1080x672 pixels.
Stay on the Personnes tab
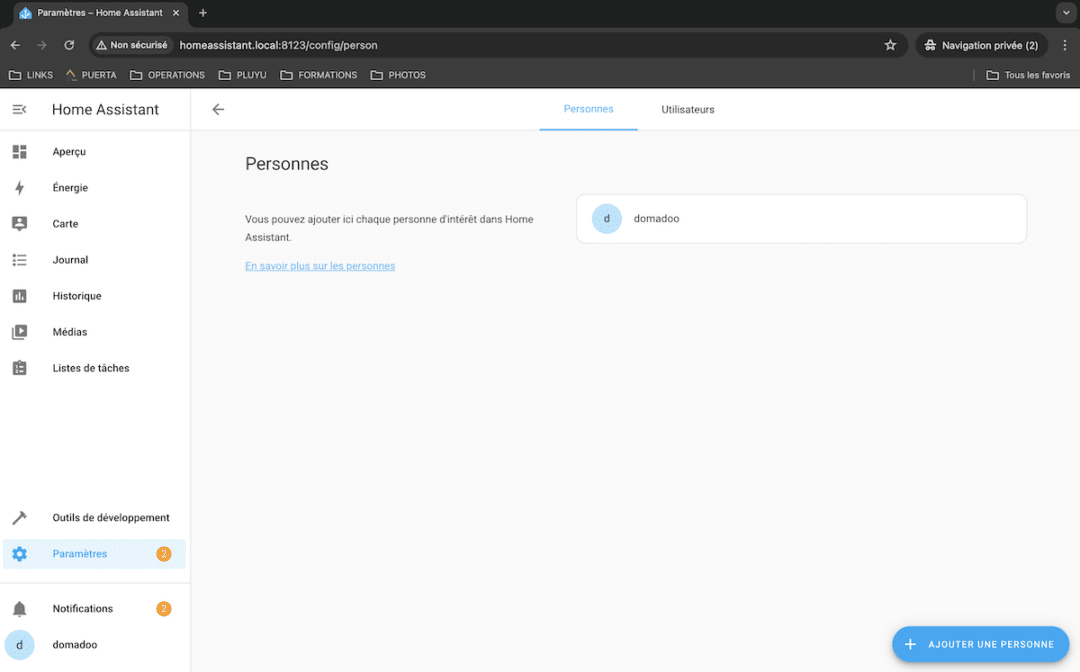click(x=588, y=110)
